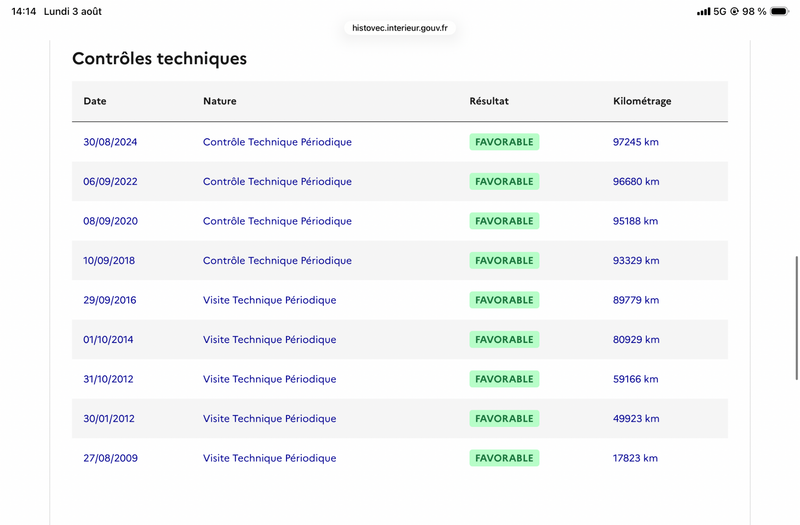Click Visite Technique Périodique in the 29/09/2016 row
Screen dimensions: 800x525
[269, 300]
